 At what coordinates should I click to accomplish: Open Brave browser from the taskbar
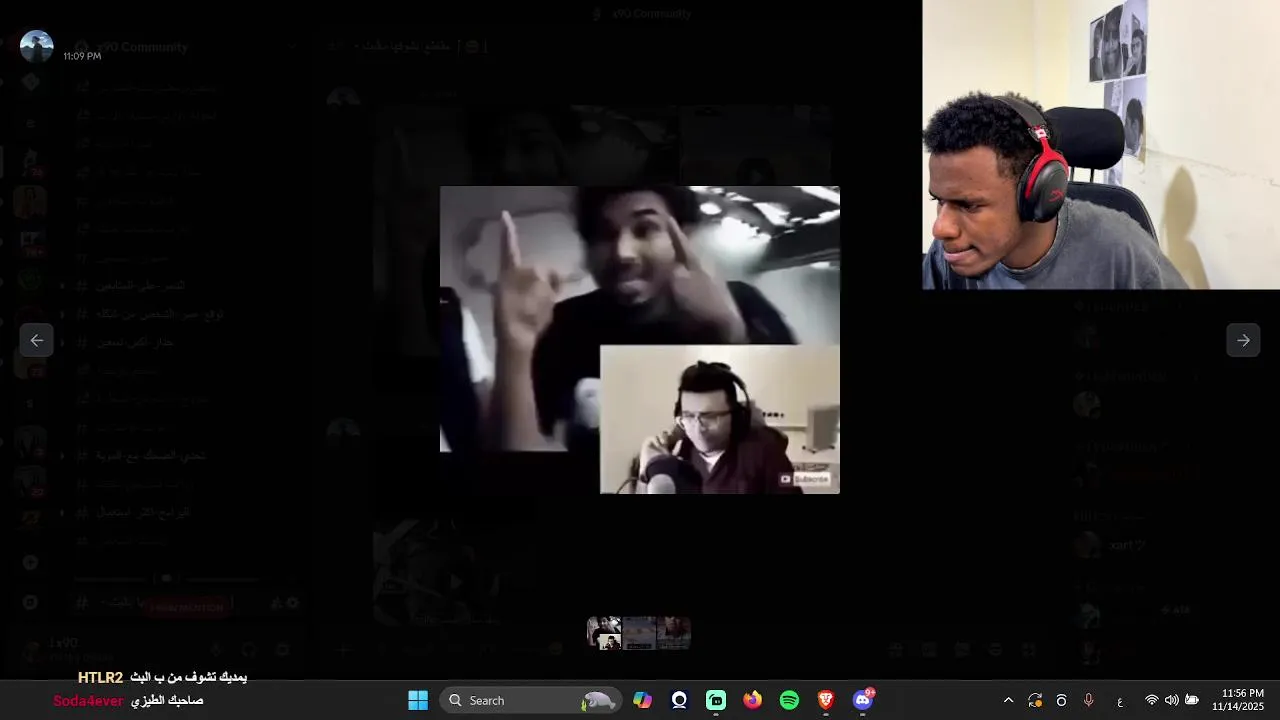coord(826,700)
